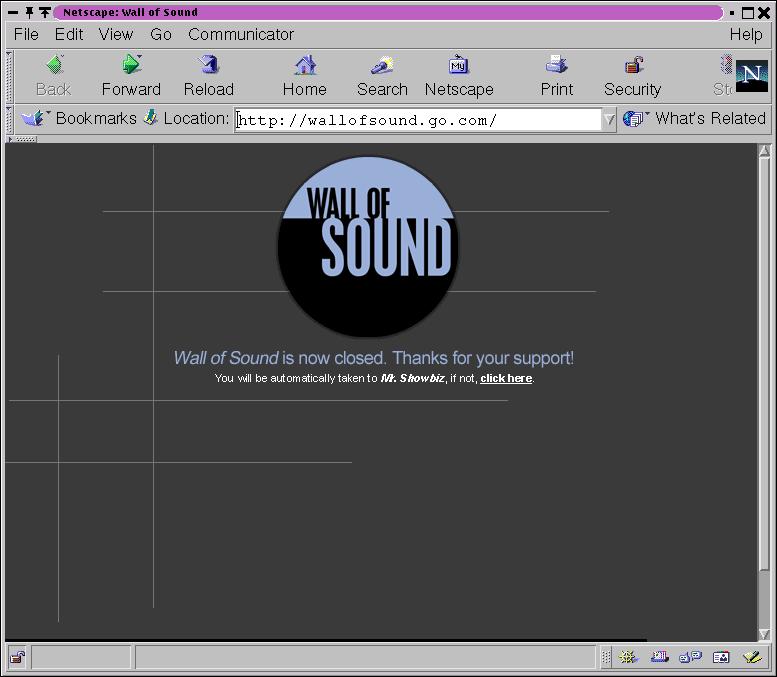
Task: Minimize the Netscape window via dot button
Action: (x=732, y=13)
